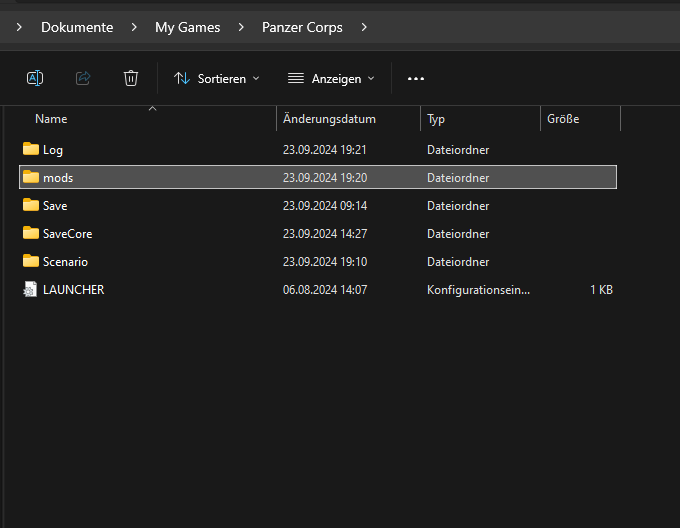Viewport: 680px width, 528px height.
Task: Click Dateiordner type in mods row
Action: (458, 178)
